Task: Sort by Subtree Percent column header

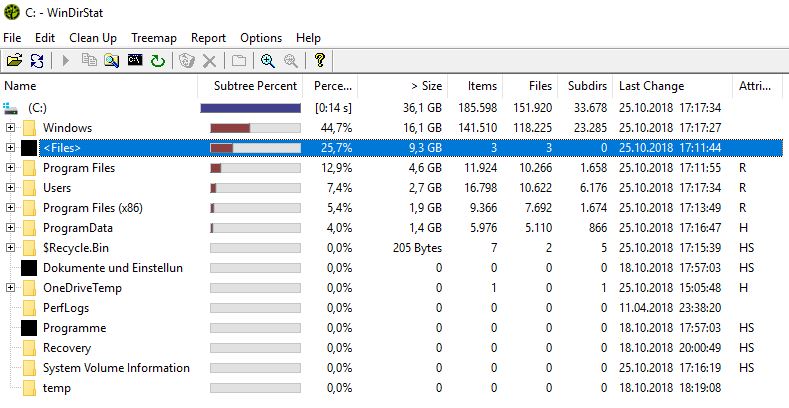Action: point(251,86)
